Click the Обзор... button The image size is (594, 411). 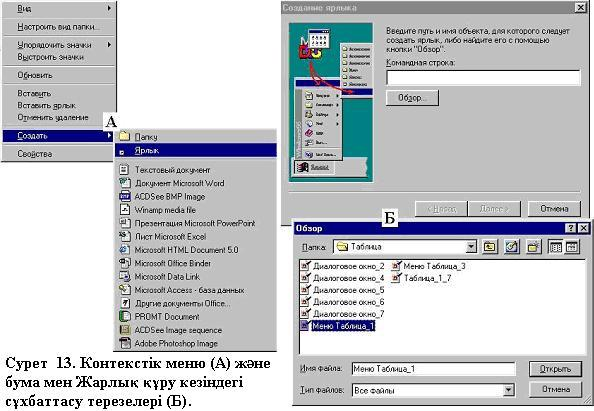[412, 98]
